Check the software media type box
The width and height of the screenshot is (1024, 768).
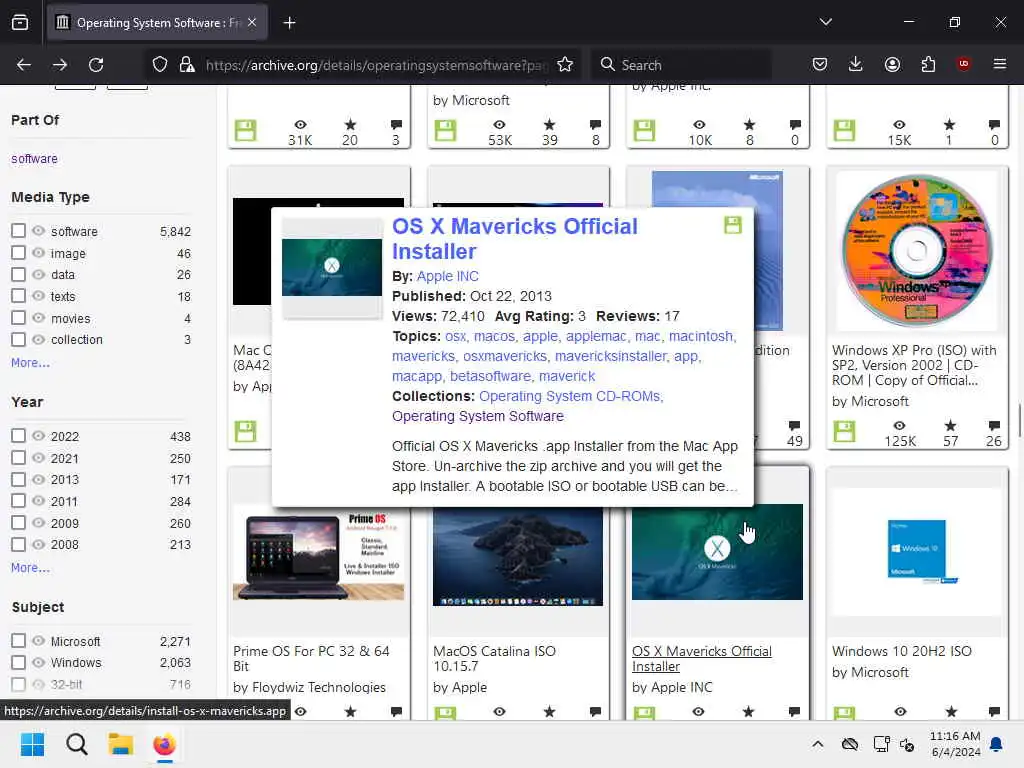coord(18,231)
